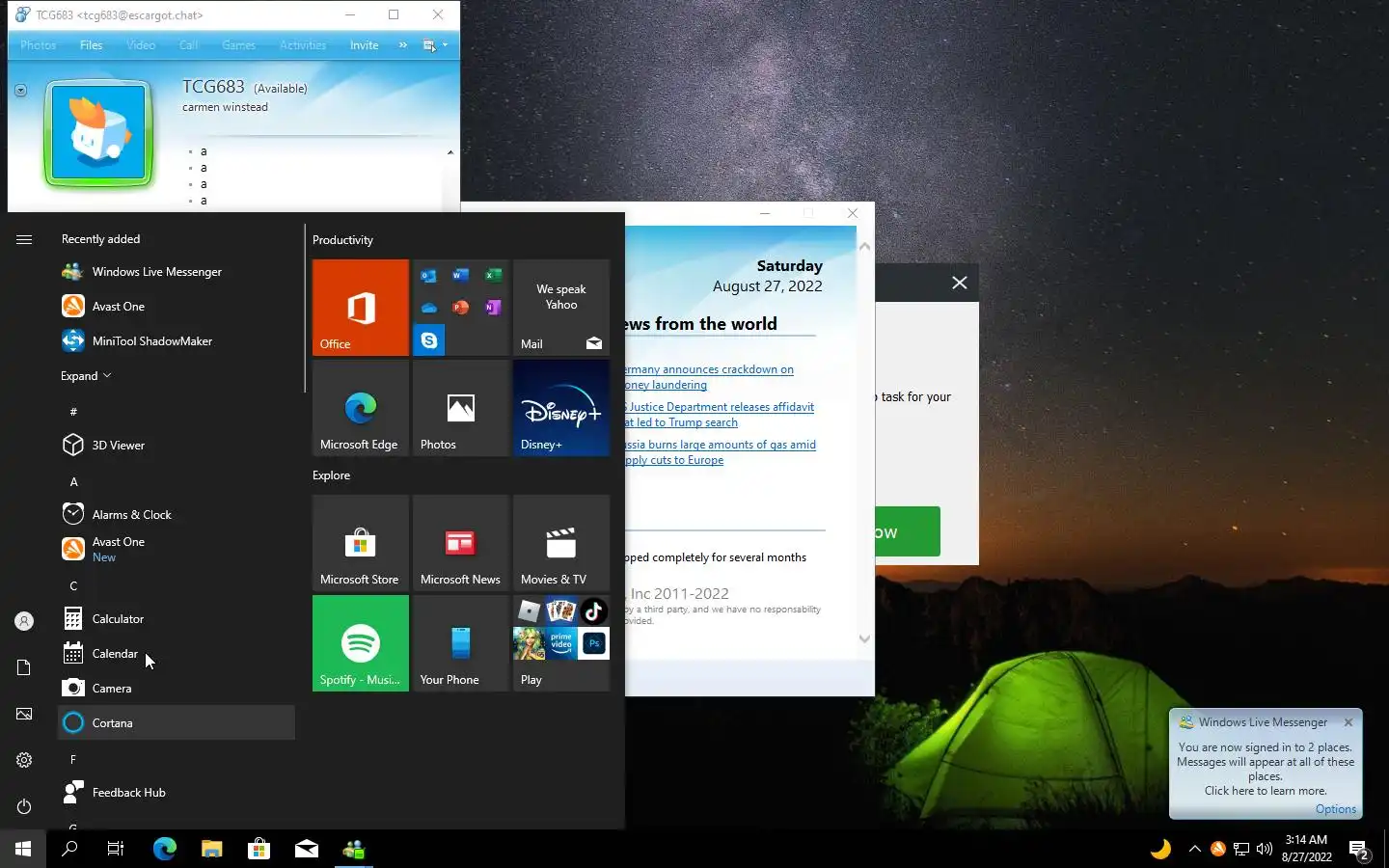
Task: Open Avast One under Recently added
Action: click(177, 307)
